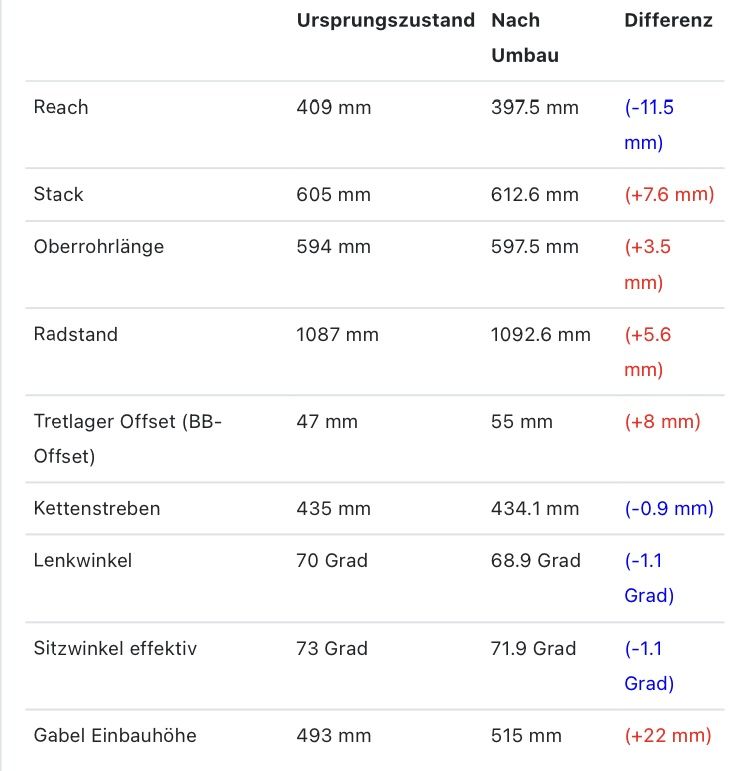Image resolution: width=748 pixels, height=771 pixels.
Task: Select the Radstand row label
Action: [75, 334]
